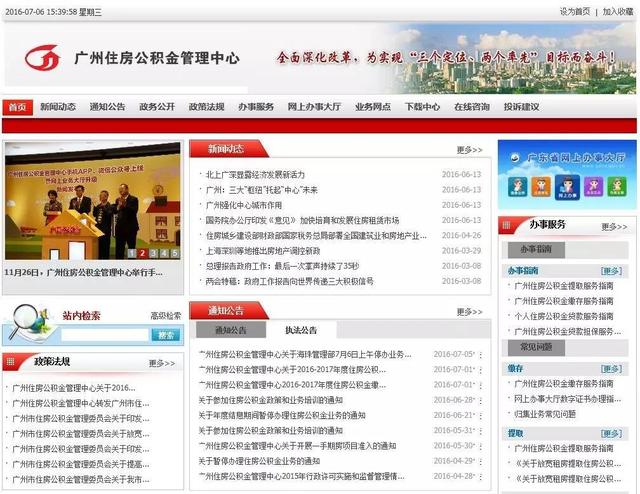The height and width of the screenshot is (494, 640).
Task: Open 网上办事大厅数字证书办理 link
Action: [567, 399]
